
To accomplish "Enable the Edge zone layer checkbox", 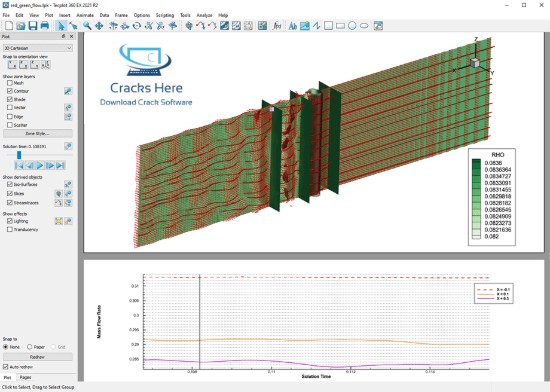I will pyautogui.click(x=9, y=116).
